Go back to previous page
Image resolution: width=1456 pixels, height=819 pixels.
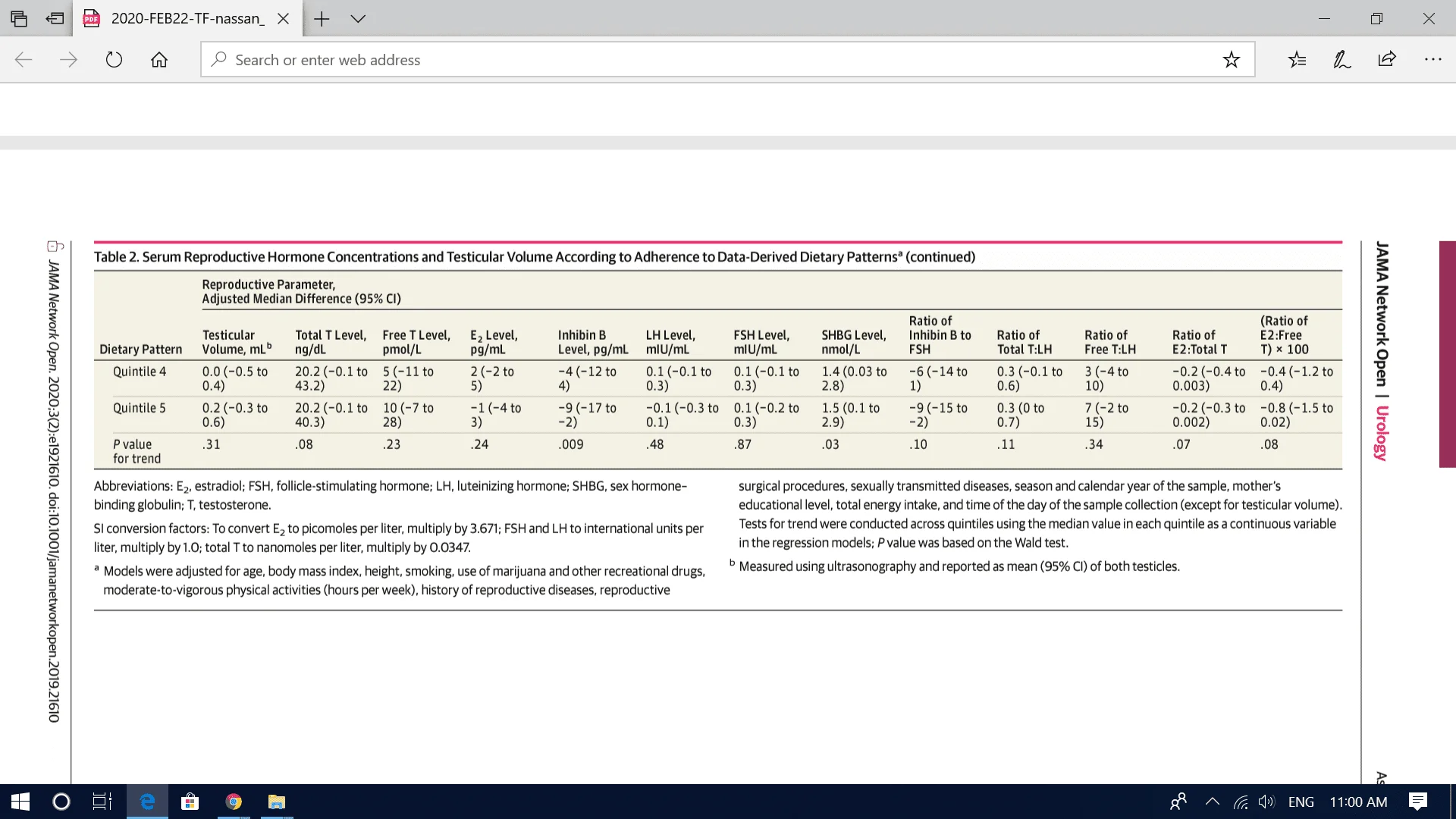(24, 60)
